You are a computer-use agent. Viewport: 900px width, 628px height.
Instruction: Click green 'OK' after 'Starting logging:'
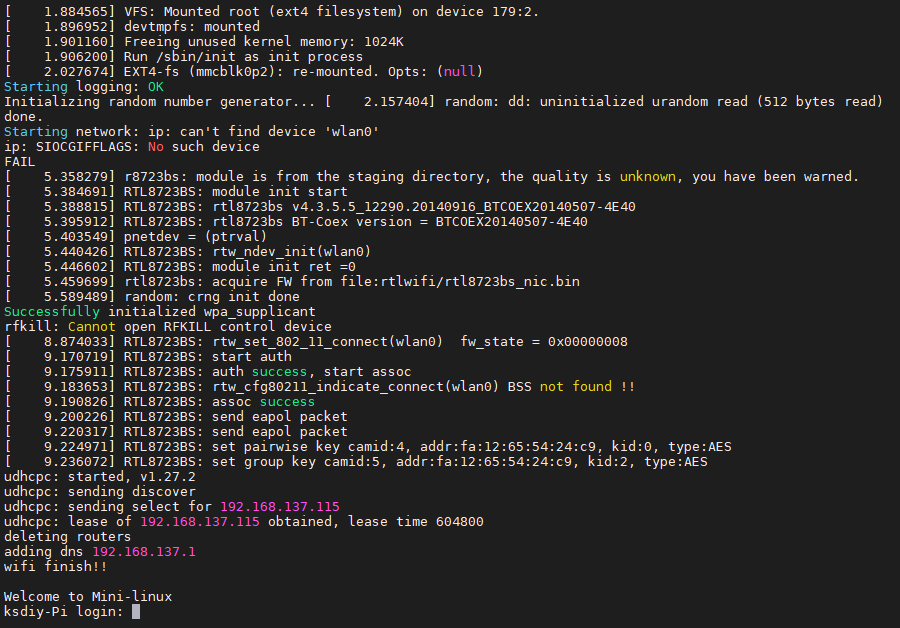[x=156, y=87]
